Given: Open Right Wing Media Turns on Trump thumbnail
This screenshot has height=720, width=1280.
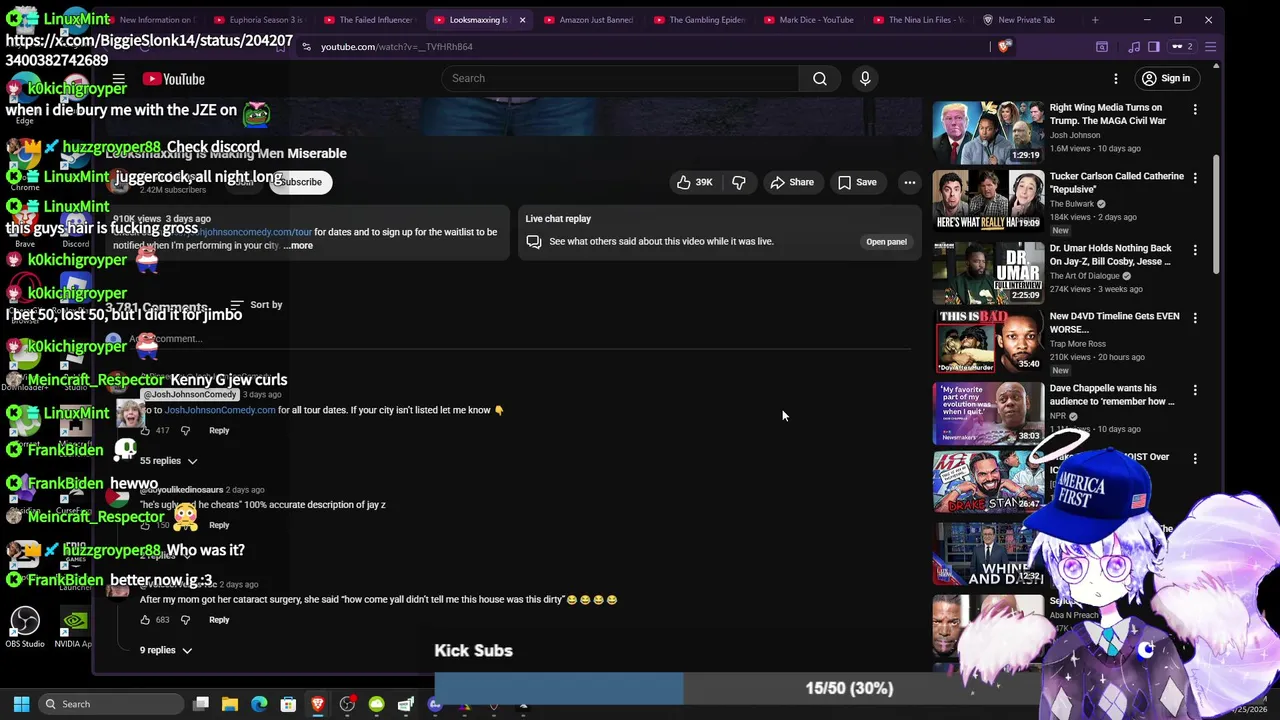Looking at the screenshot, I should coord(988,131).
